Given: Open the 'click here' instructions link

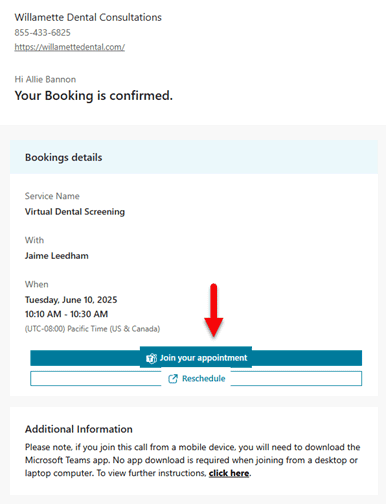Looking at the screenshot, I should click(x=229, y=473).
